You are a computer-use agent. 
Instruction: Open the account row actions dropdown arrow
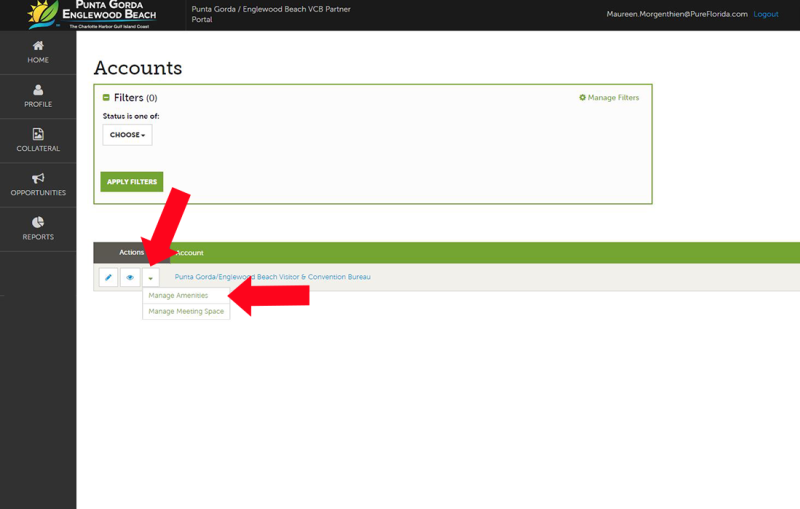(151, 278)
